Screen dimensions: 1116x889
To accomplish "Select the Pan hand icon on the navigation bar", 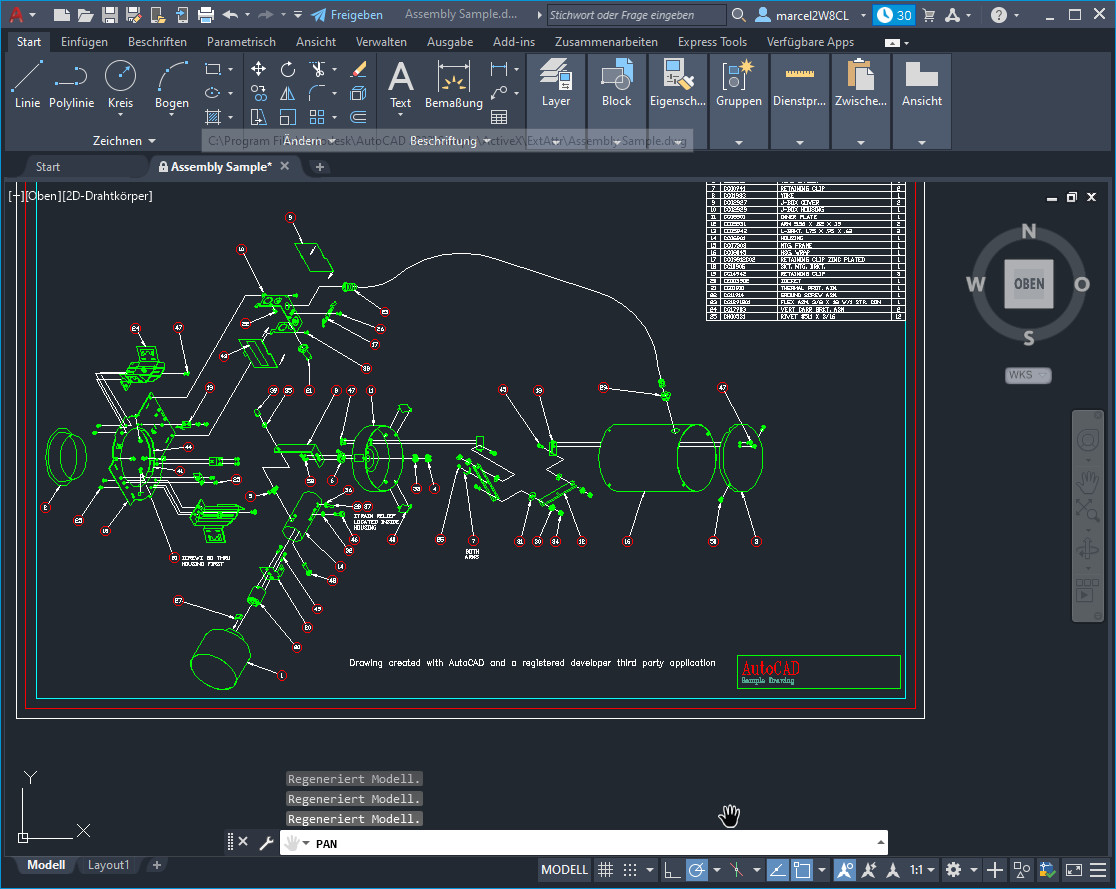I will coord(1088,480).
